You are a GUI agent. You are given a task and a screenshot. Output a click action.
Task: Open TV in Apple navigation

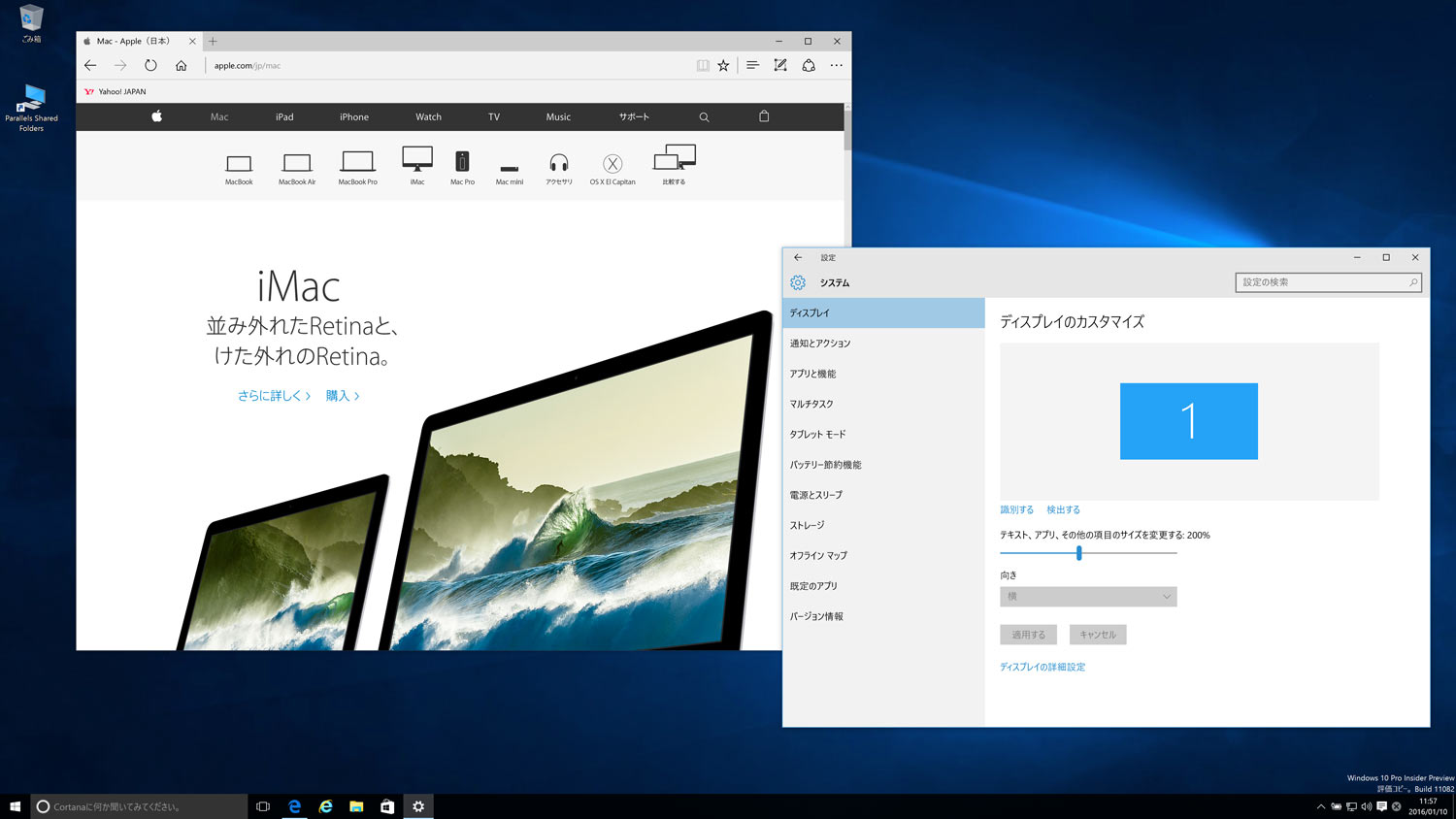pos(494,116)
